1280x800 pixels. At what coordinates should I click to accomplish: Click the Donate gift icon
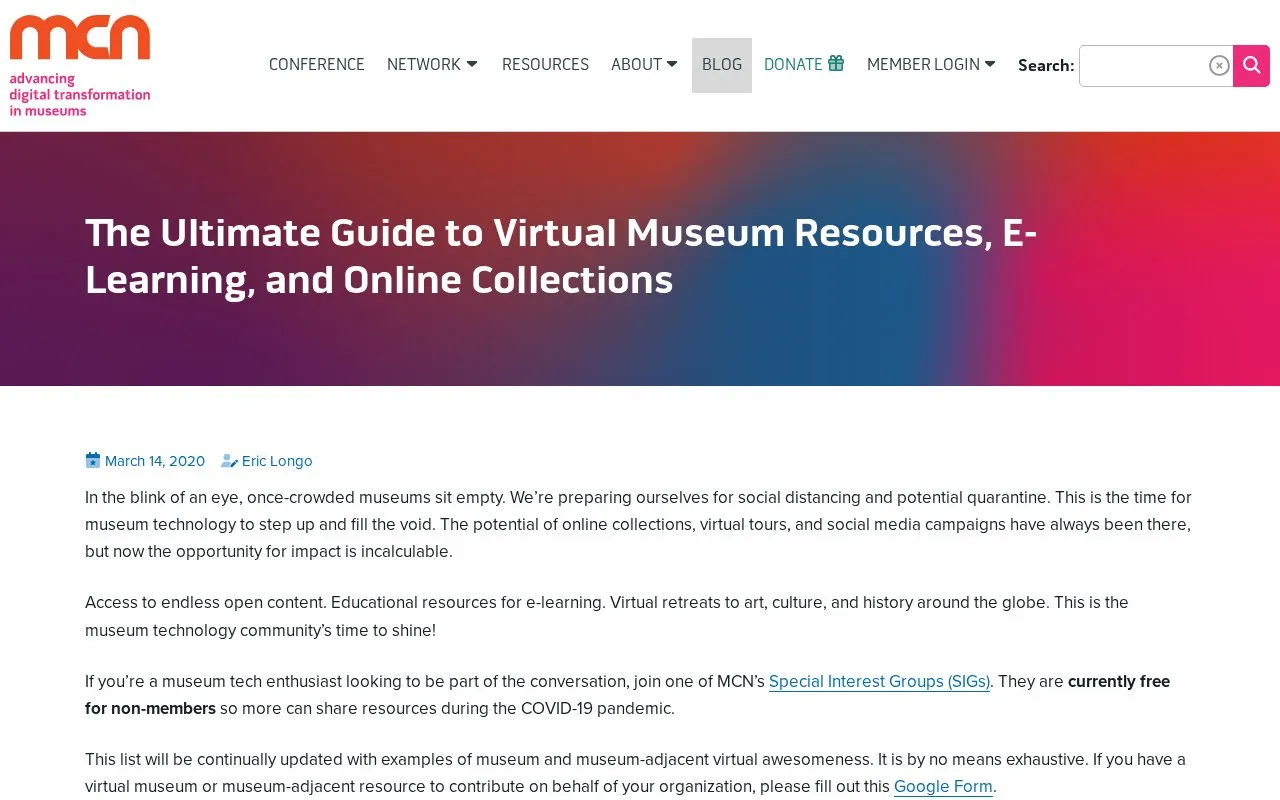[x=836, y=63]
